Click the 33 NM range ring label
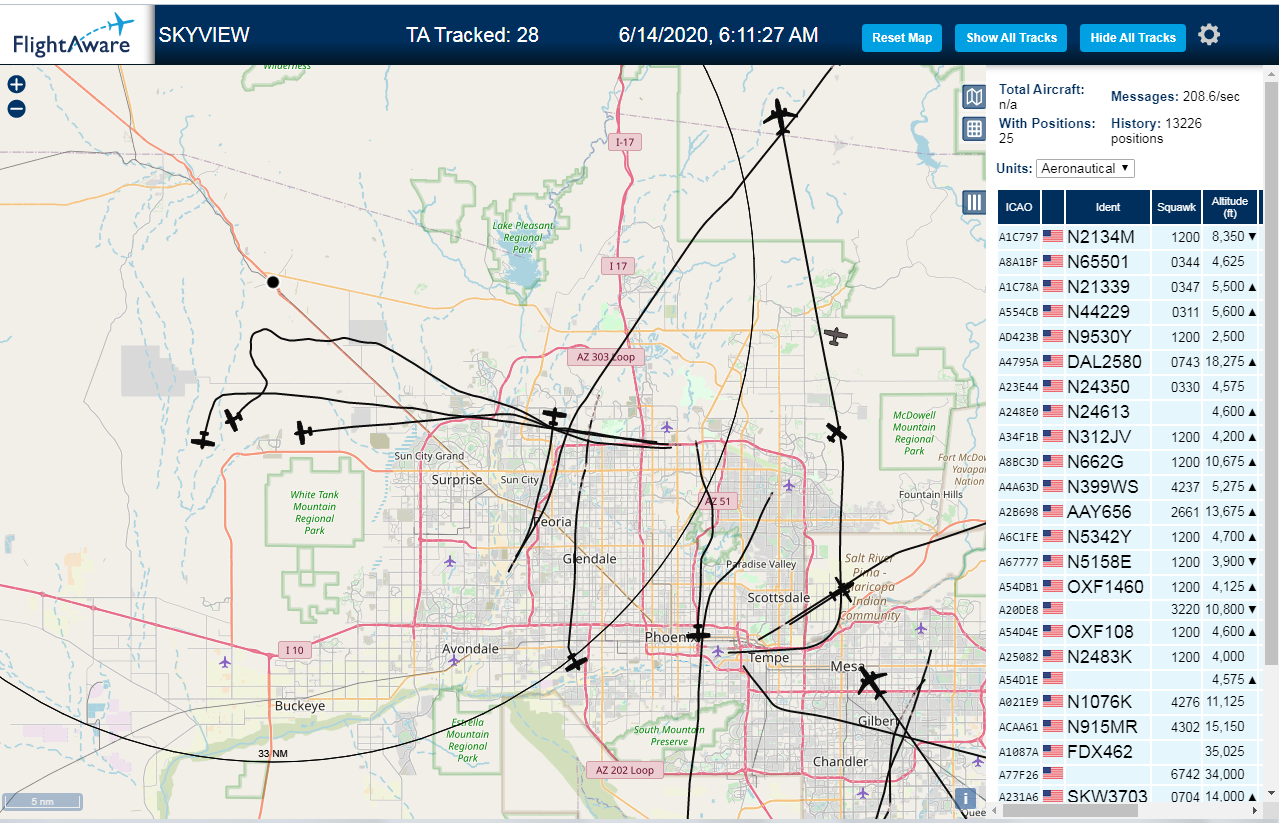 point(272,753)
